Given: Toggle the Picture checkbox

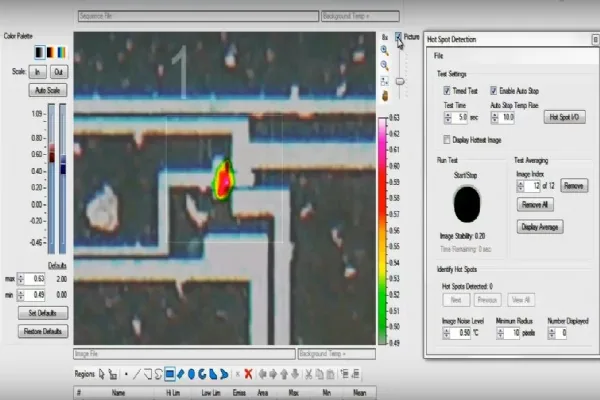Looking at the screenshot, I should (398, 37).
